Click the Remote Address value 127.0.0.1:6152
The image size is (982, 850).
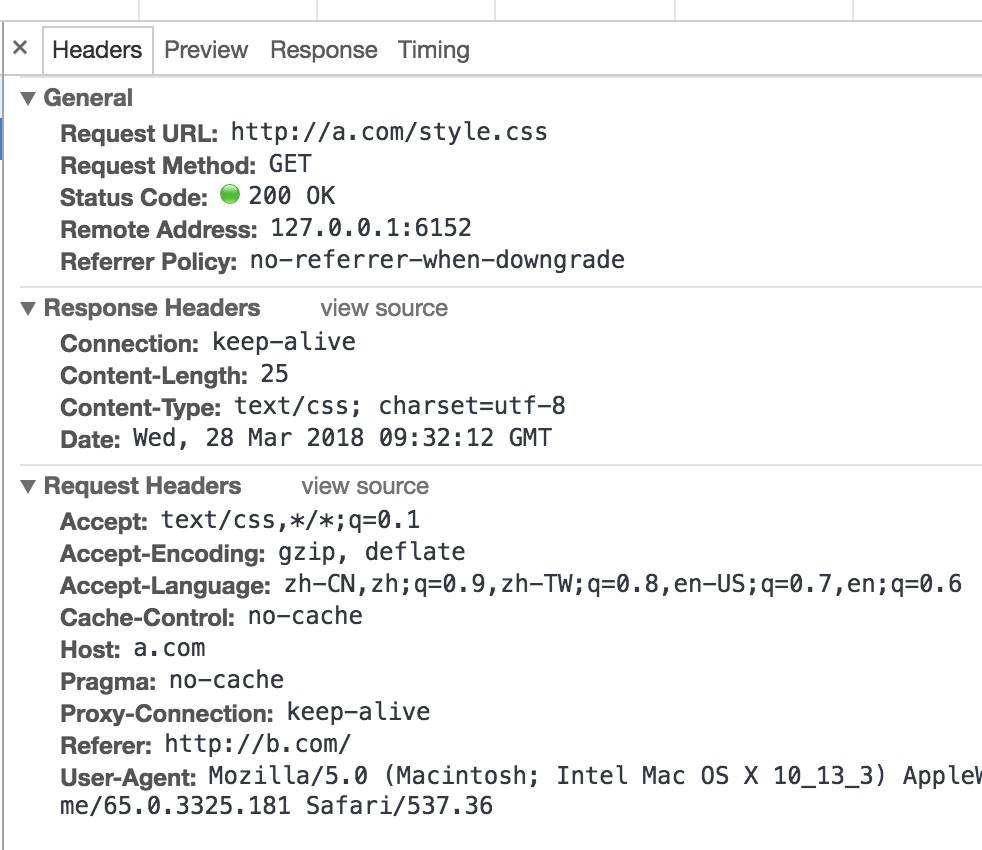pyautogui.click(x=371, y=228)
